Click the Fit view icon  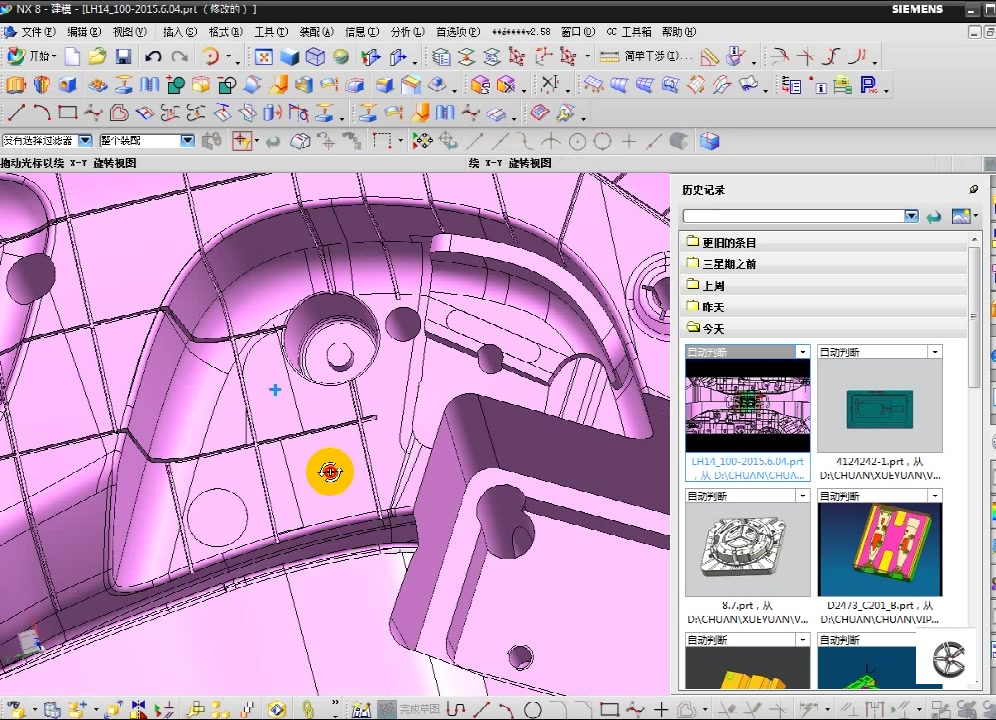[264, 57]
